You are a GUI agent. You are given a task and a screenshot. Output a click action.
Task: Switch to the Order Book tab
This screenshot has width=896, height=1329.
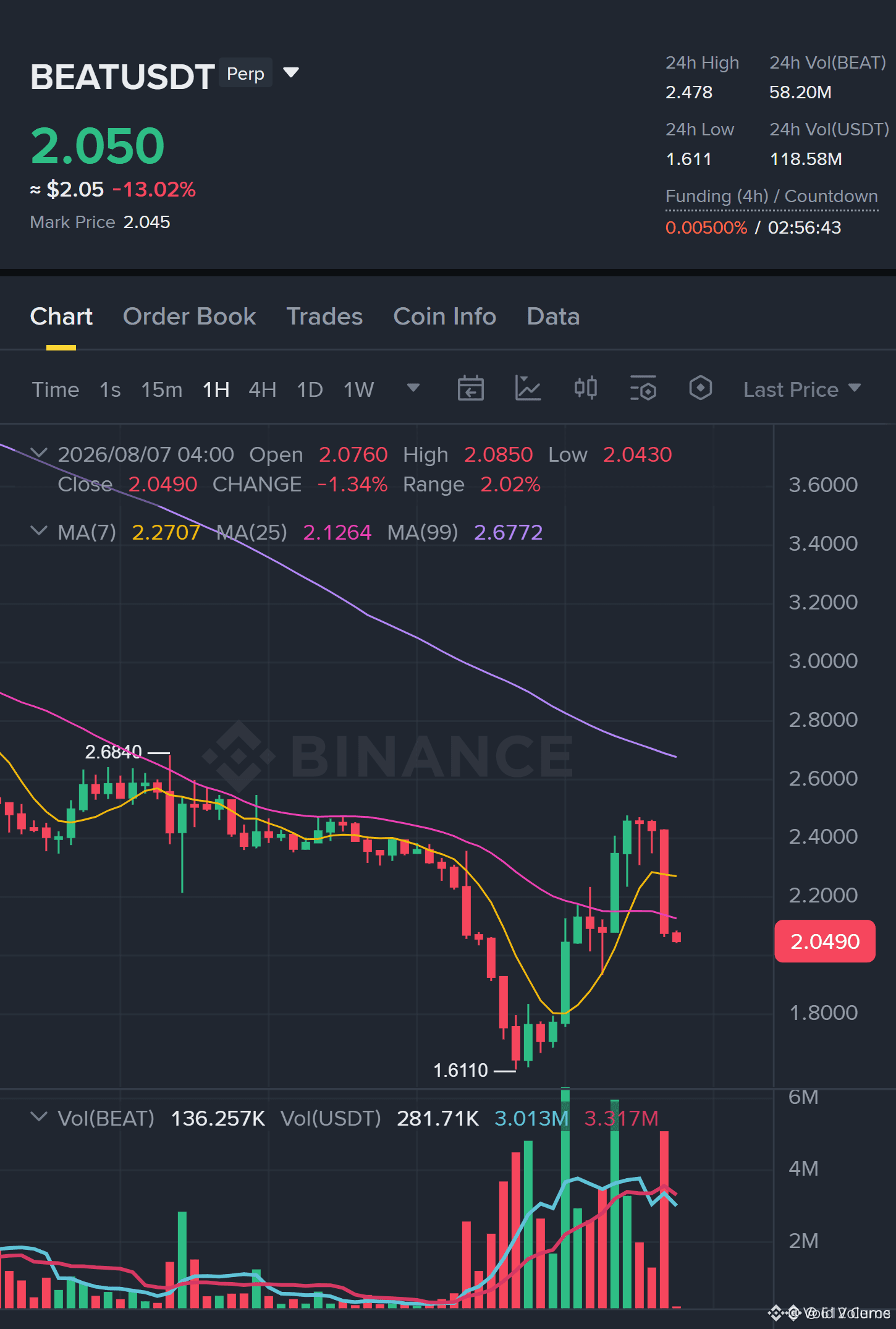(189, 316)
